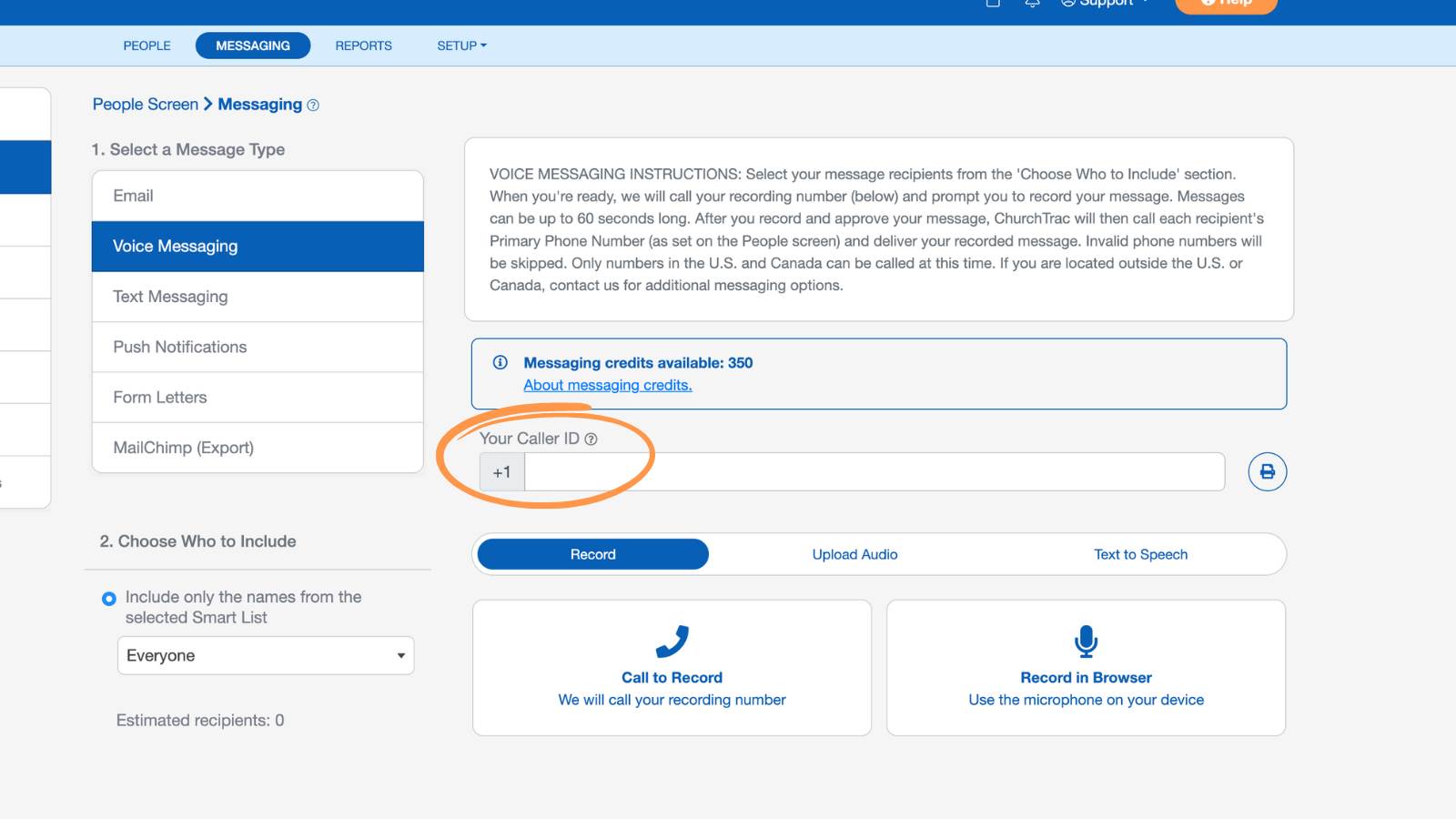Open the Everyone Smart List dropdown

click(266, 655)
